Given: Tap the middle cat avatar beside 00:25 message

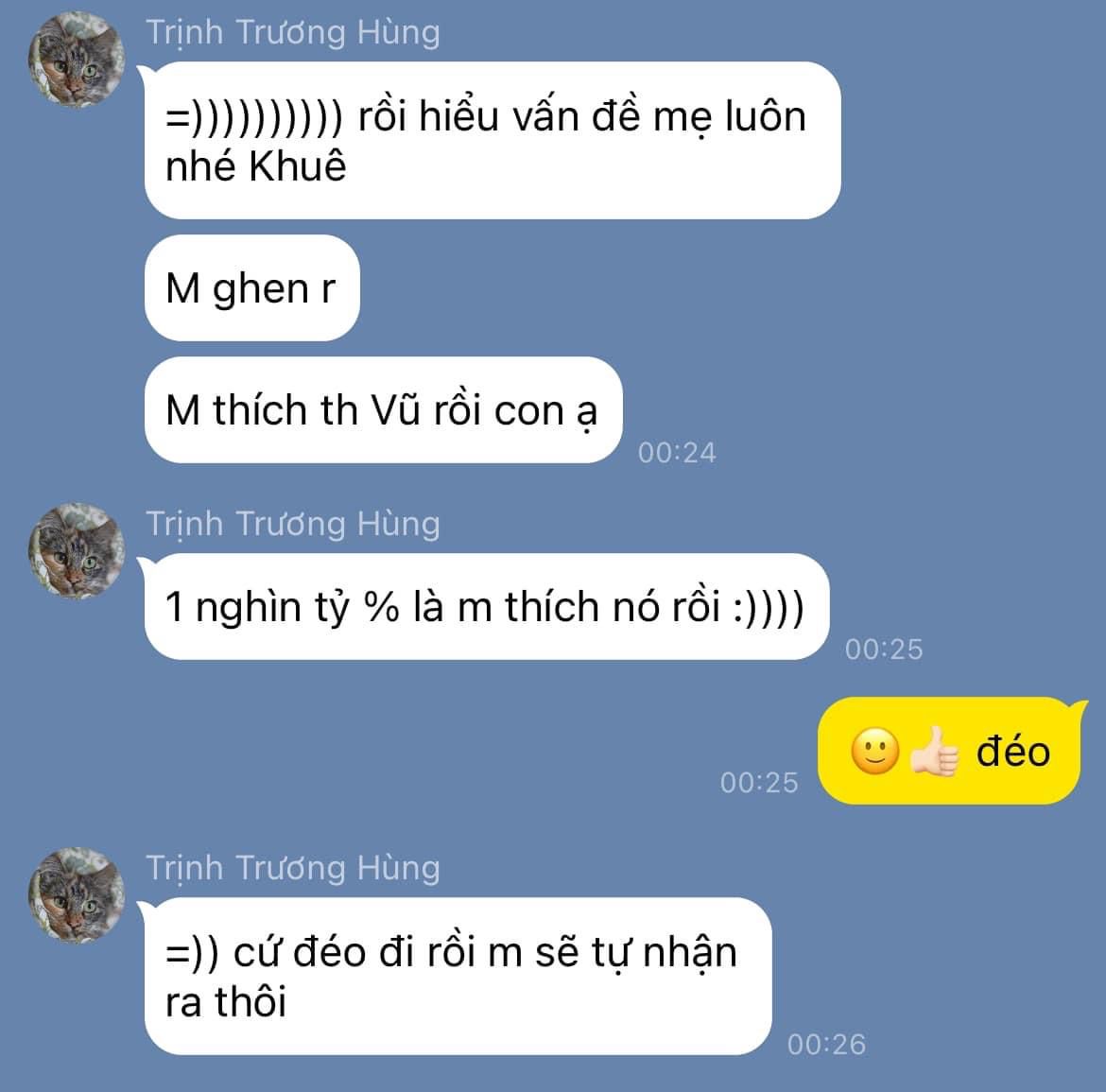Looking at the screenshot, I should (x=77, y=551).
